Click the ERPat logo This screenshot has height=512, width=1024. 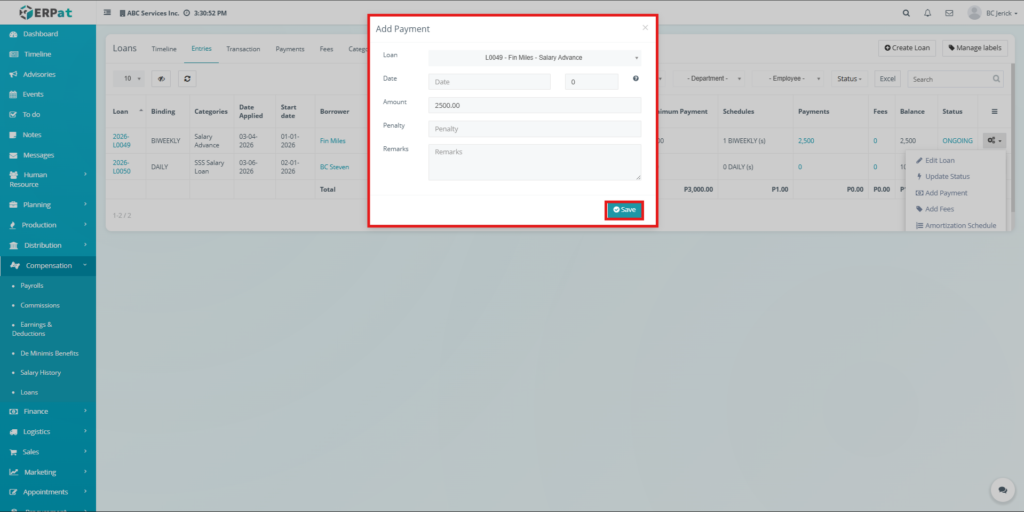[44, 12]
